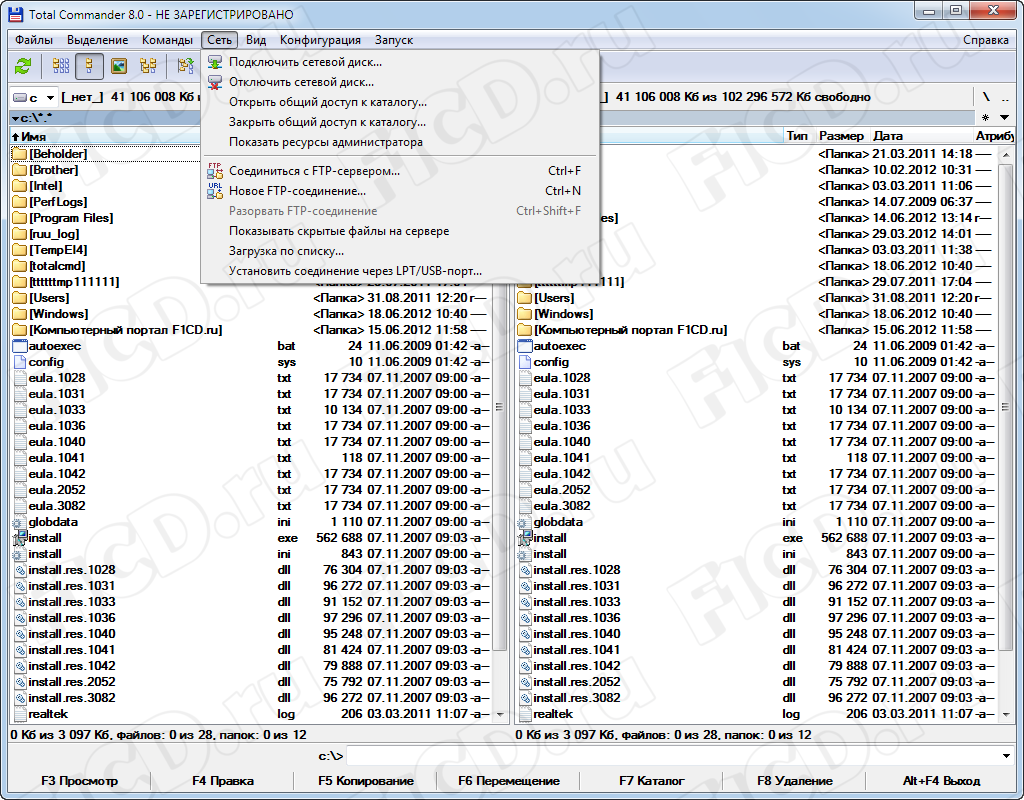Click folder icon of [Windows] in left panel
The height and width of the screenshot is (800, 1024).
coord(20,314)
